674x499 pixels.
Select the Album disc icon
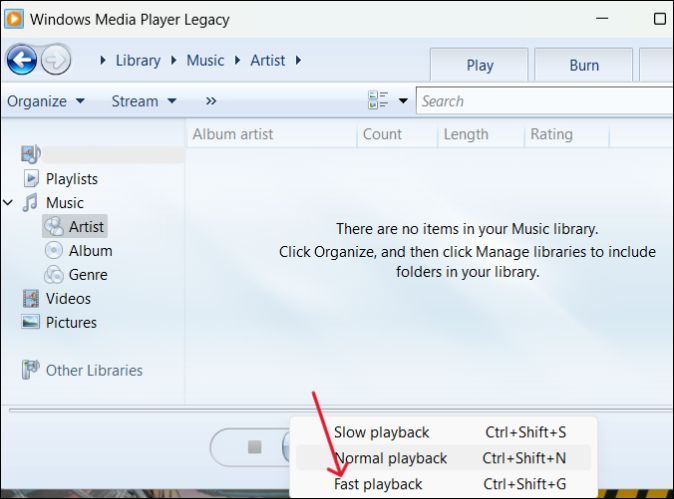click(53, 251)
